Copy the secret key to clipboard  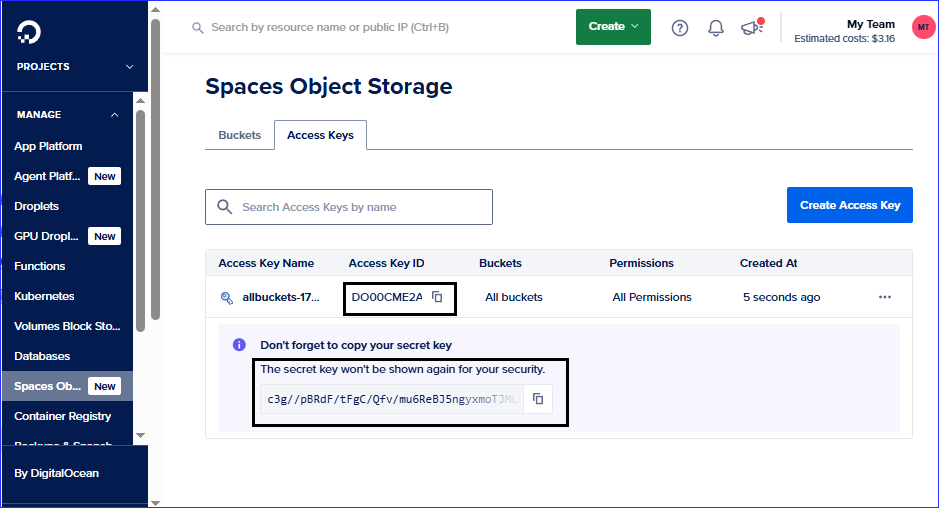click(x=538, y=399)
